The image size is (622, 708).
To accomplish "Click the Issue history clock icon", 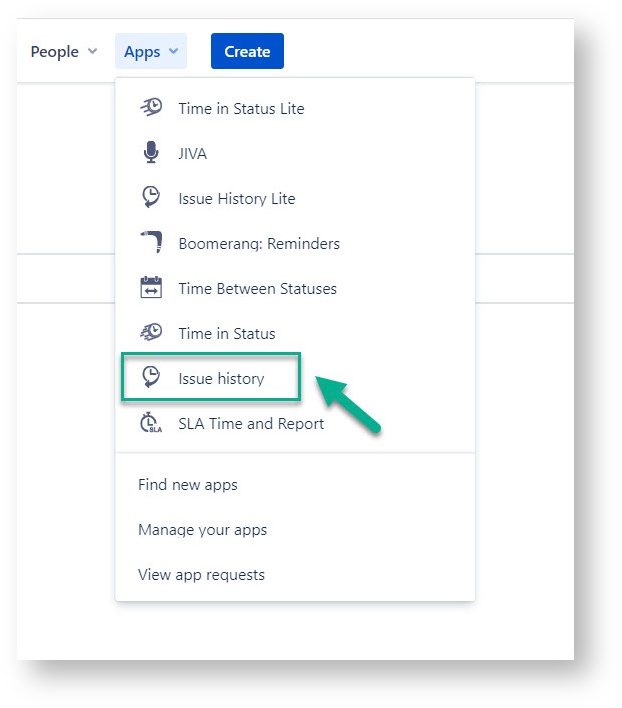I will click(x=151, y=377).
